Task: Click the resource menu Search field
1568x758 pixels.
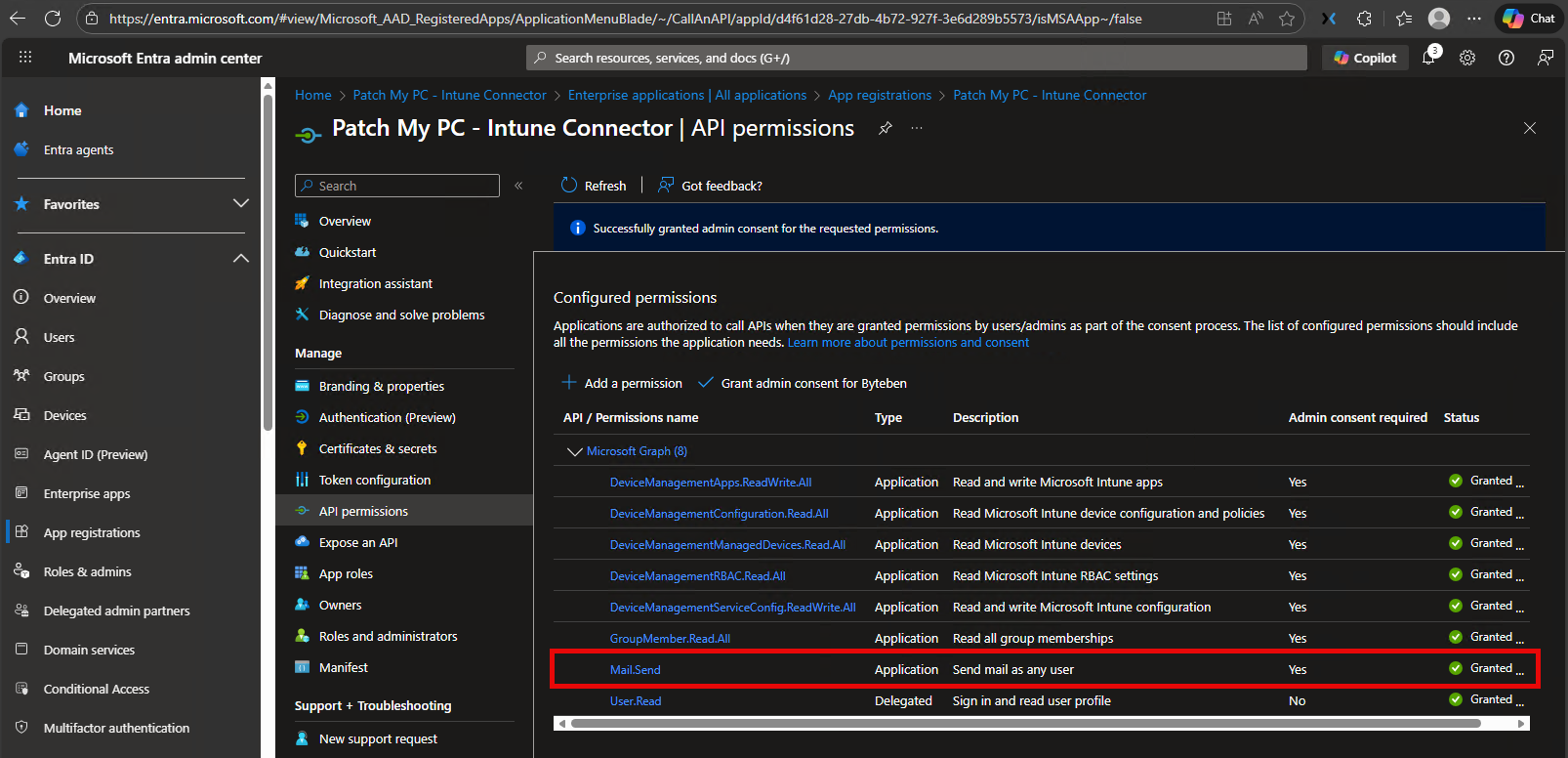Action: [x=397, y=186]
